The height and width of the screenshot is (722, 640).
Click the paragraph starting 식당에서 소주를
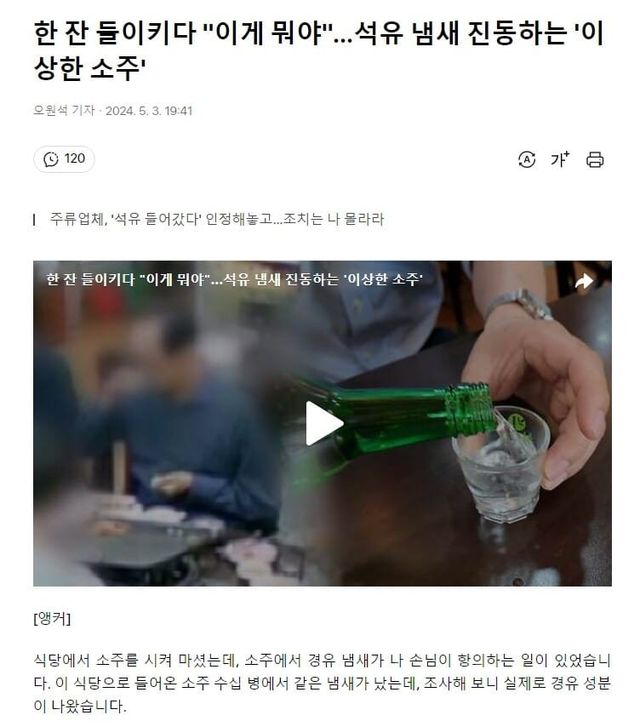322,683
